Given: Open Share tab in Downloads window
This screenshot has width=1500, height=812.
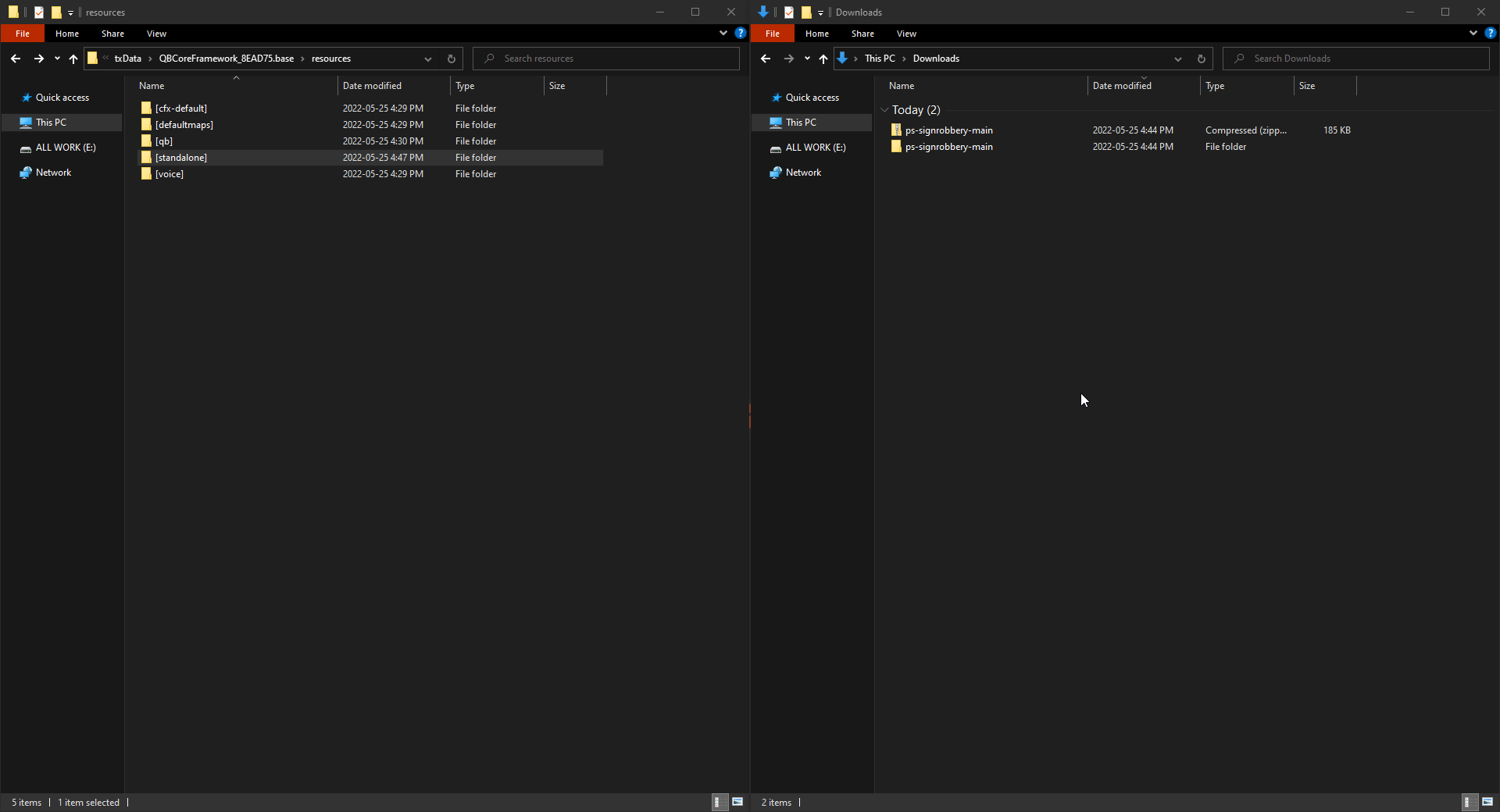Looking at the screenshot, I should pyautogui.click(x=862, y=34).
